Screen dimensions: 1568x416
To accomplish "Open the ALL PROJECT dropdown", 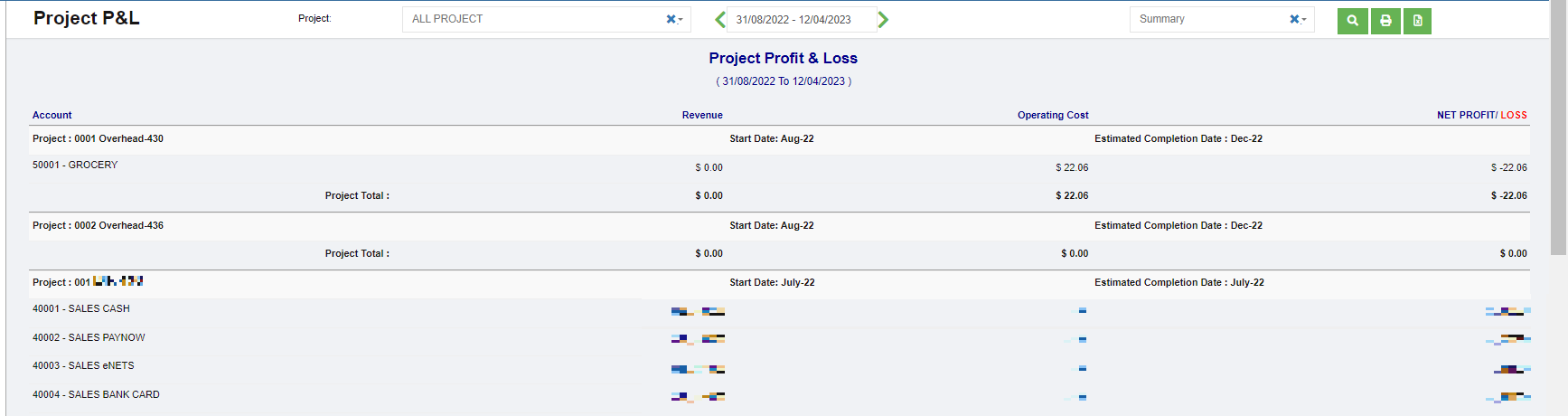I will pyautogui.click(x=533, y=19).
